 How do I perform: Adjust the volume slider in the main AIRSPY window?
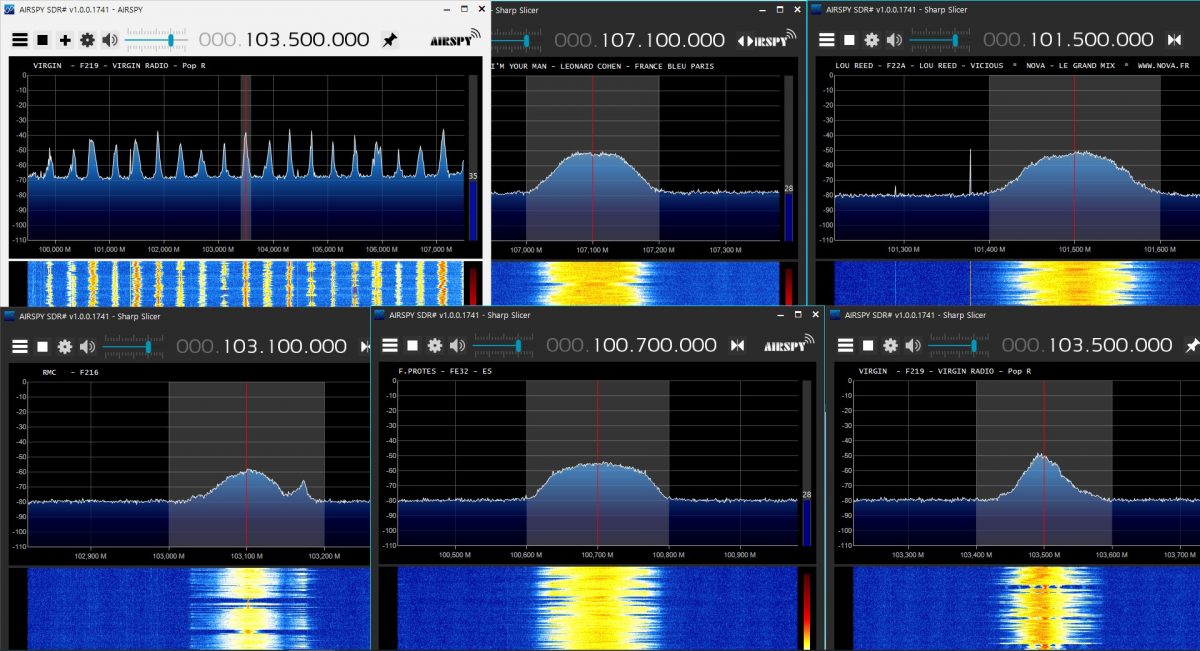click(156, 40)
